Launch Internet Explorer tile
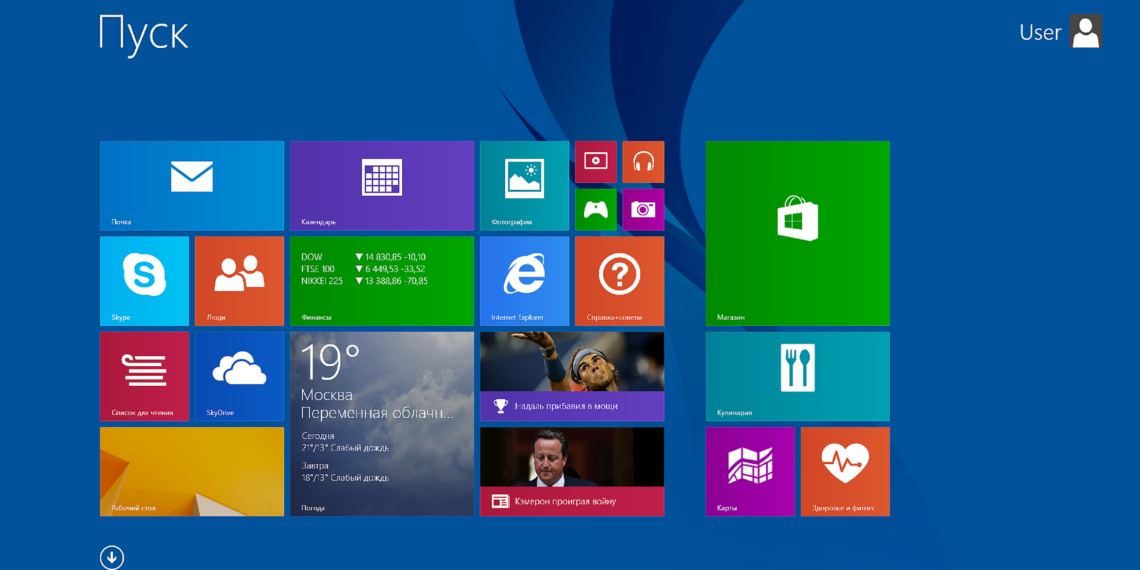 click(524, 280)
